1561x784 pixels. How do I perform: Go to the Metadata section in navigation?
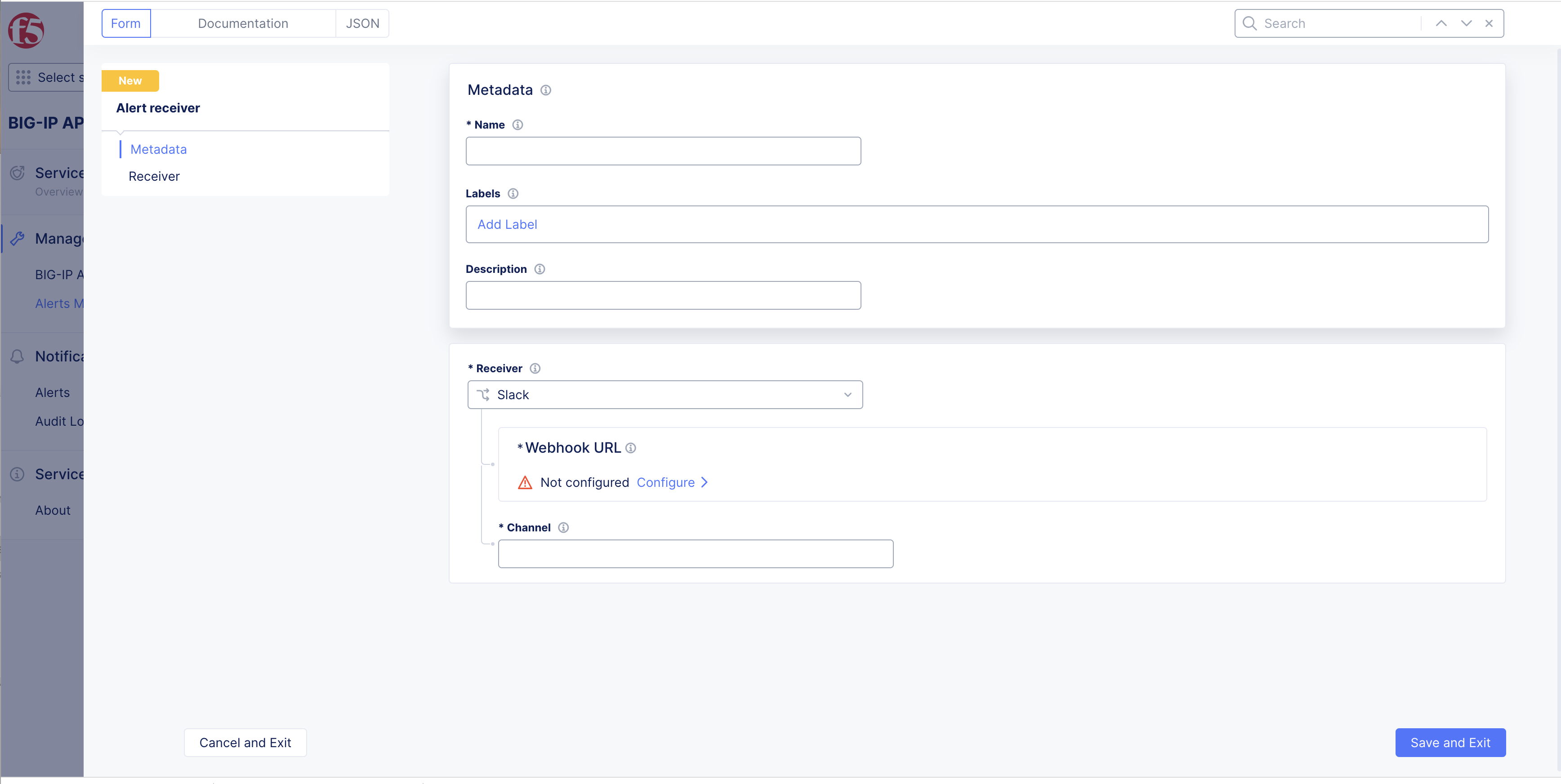[x=158, y=150]
